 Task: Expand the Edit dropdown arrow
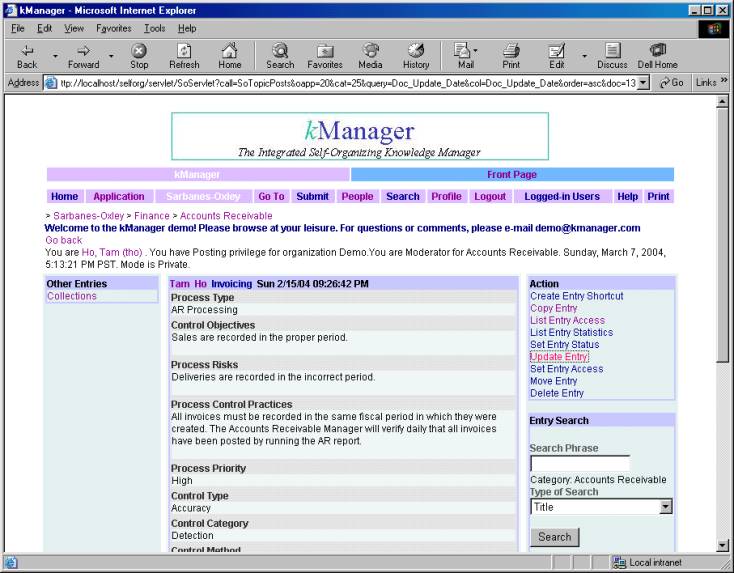click(585, 56)
